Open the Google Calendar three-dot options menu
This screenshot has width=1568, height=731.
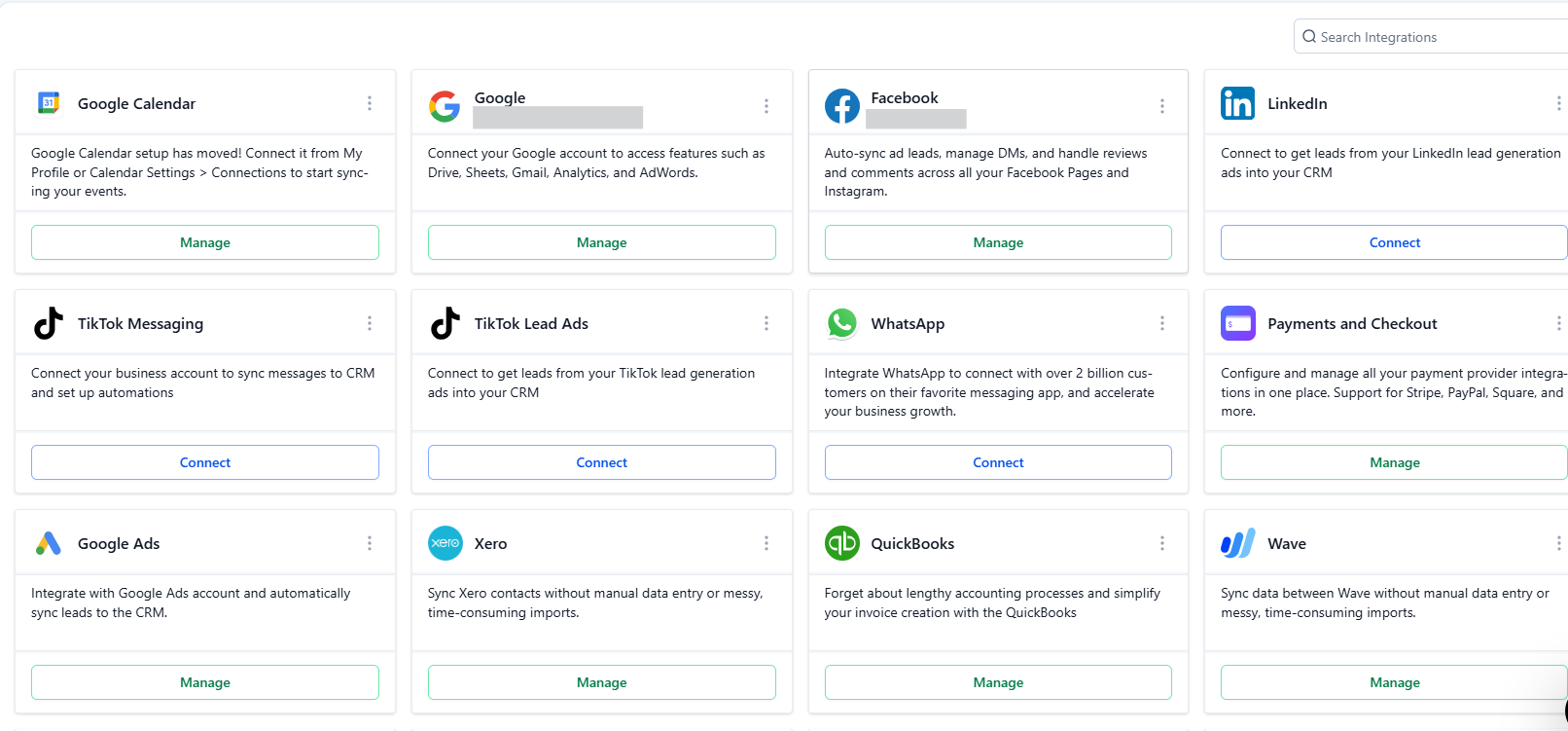(370, 103)
